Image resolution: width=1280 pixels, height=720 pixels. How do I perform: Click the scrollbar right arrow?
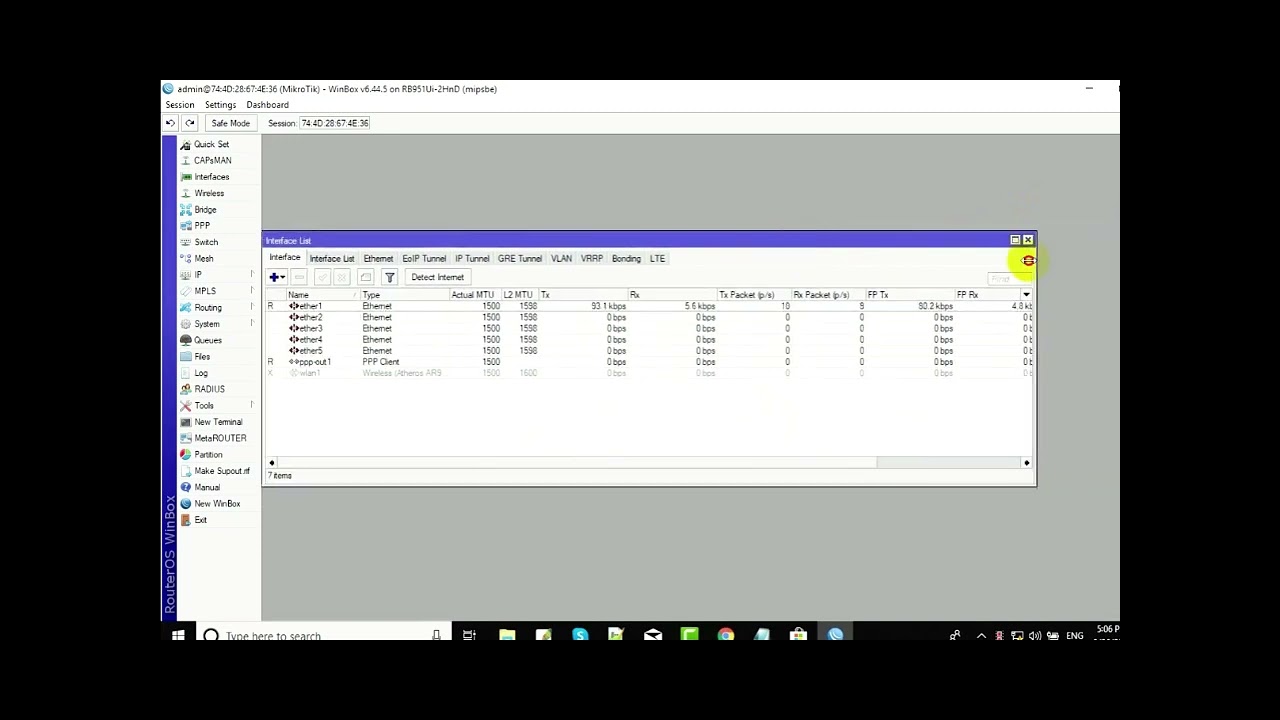coord(1026,463)
